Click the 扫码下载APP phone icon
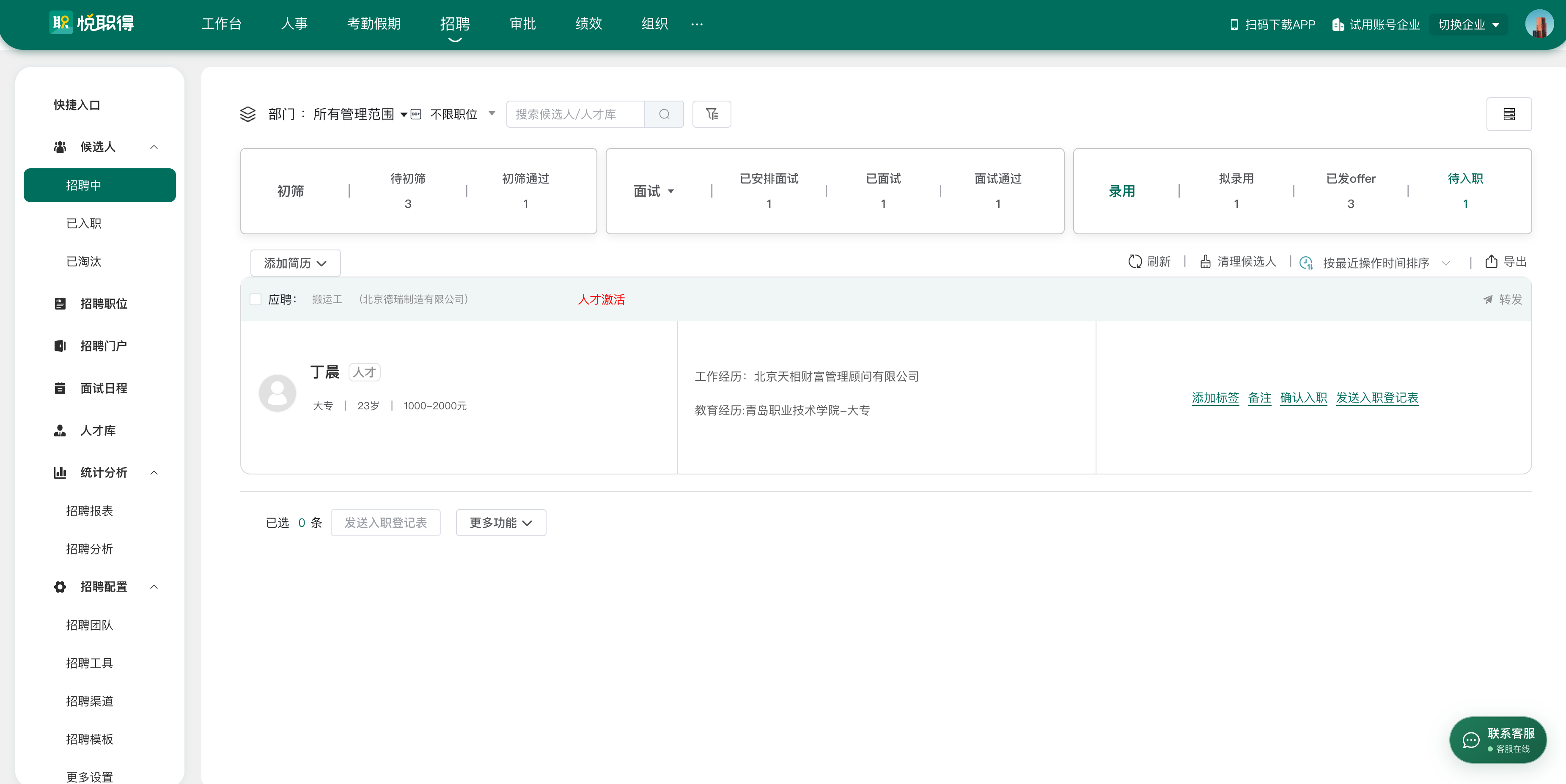 click(x=1234, y=24)
